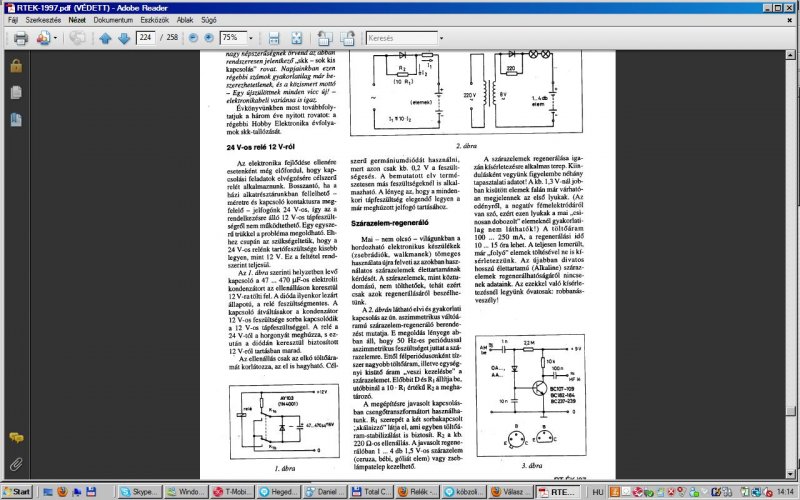Image resolution: width=800 pixels, height=500 pixels.
Task: Click the floppy disk quick launch icon
Action: 91,492
